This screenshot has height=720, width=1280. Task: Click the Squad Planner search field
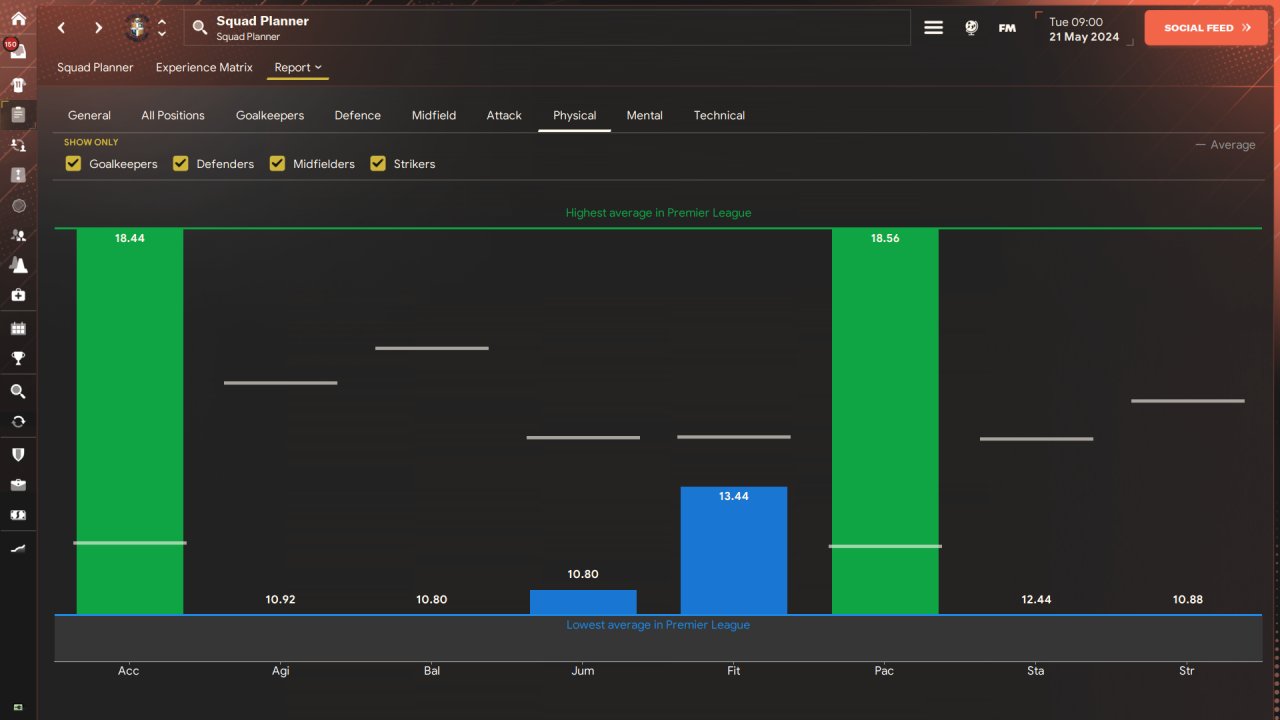pyautogui.click(x=547, y=28)
